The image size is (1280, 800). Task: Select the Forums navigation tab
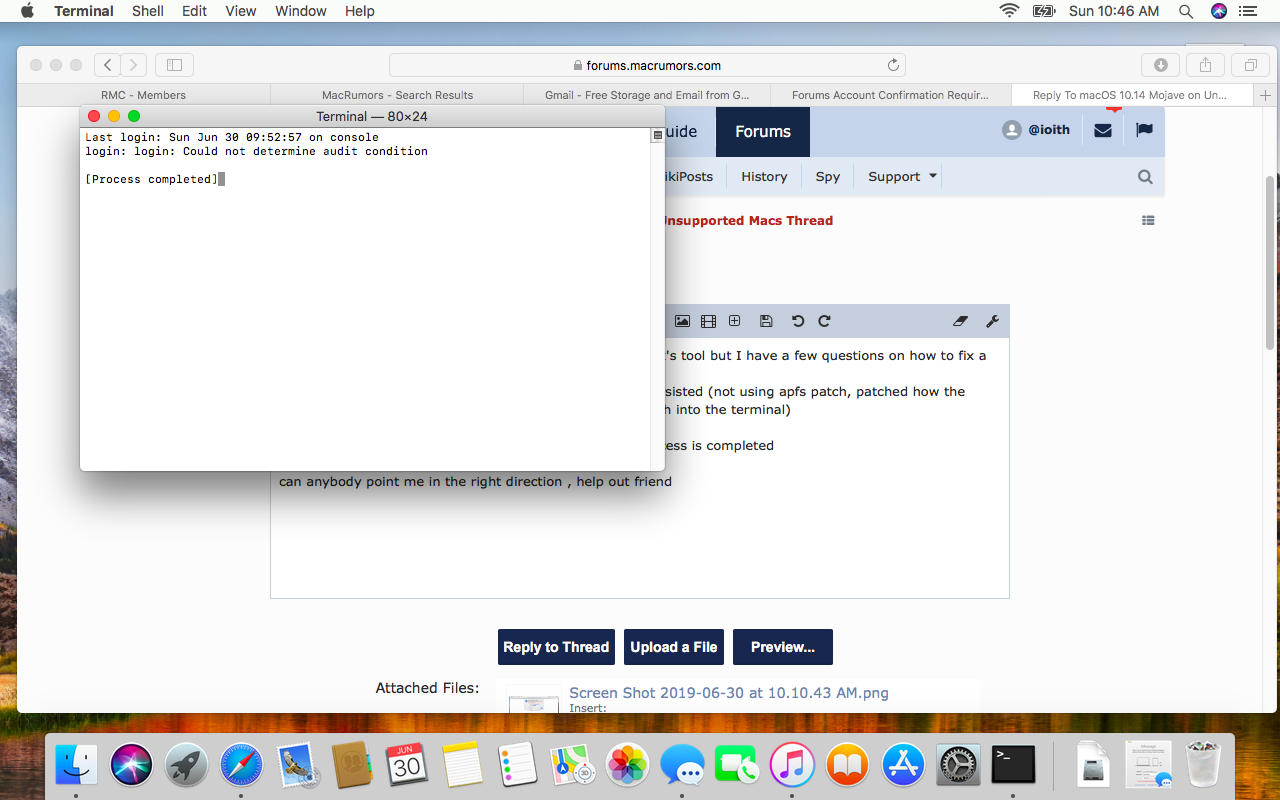tap(763, 131)
